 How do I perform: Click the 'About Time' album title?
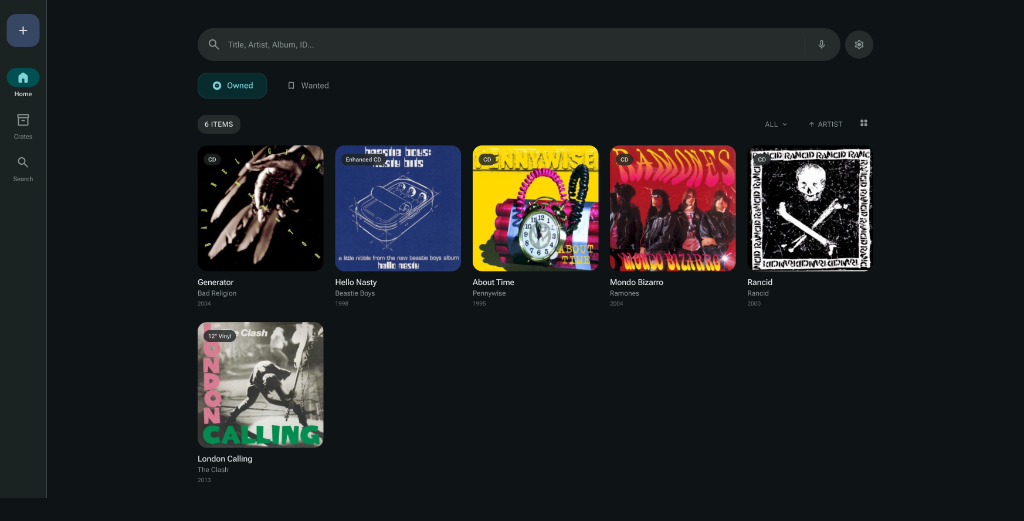pos(494,282)
